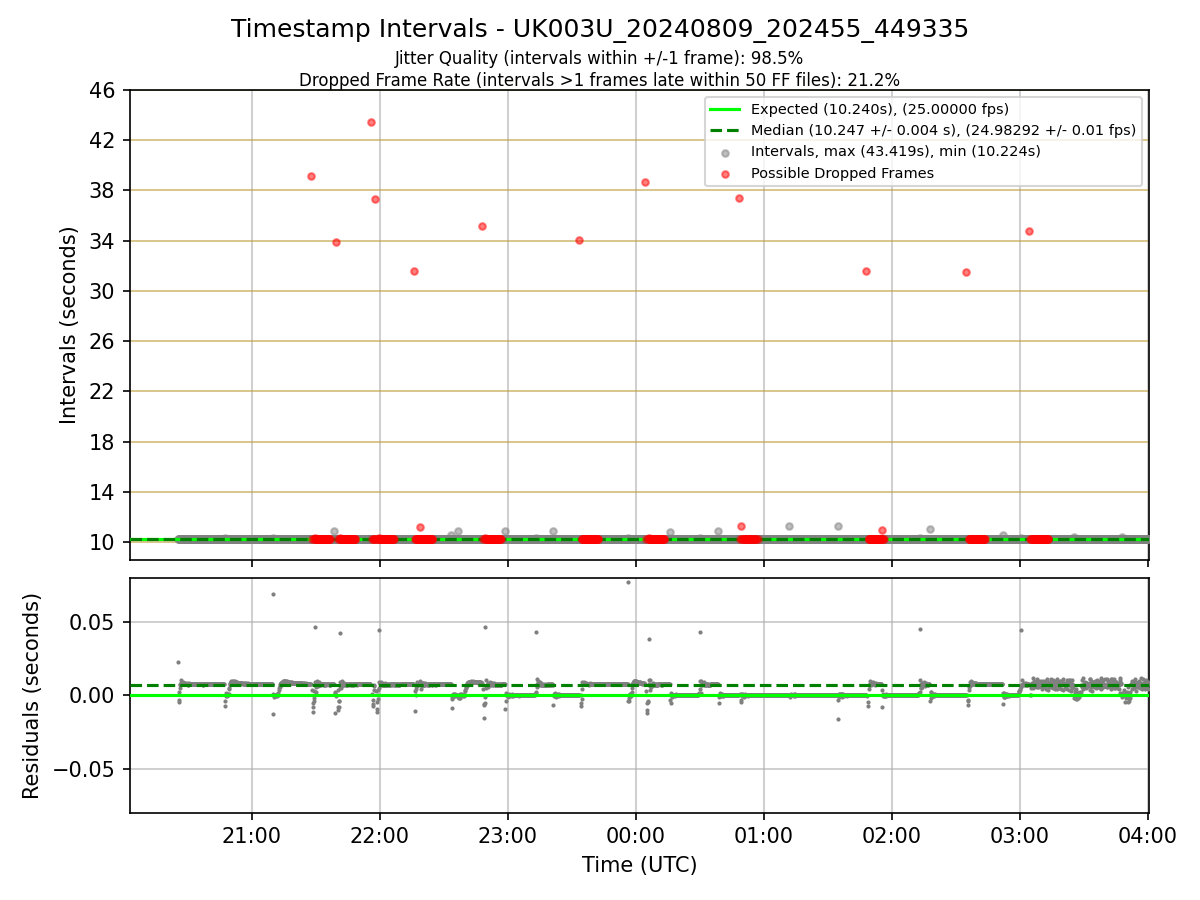This screenshot has width=1200, height=900.
Task: Click the highest red point near 43 seconds
Action: click(x=371, y=122)
